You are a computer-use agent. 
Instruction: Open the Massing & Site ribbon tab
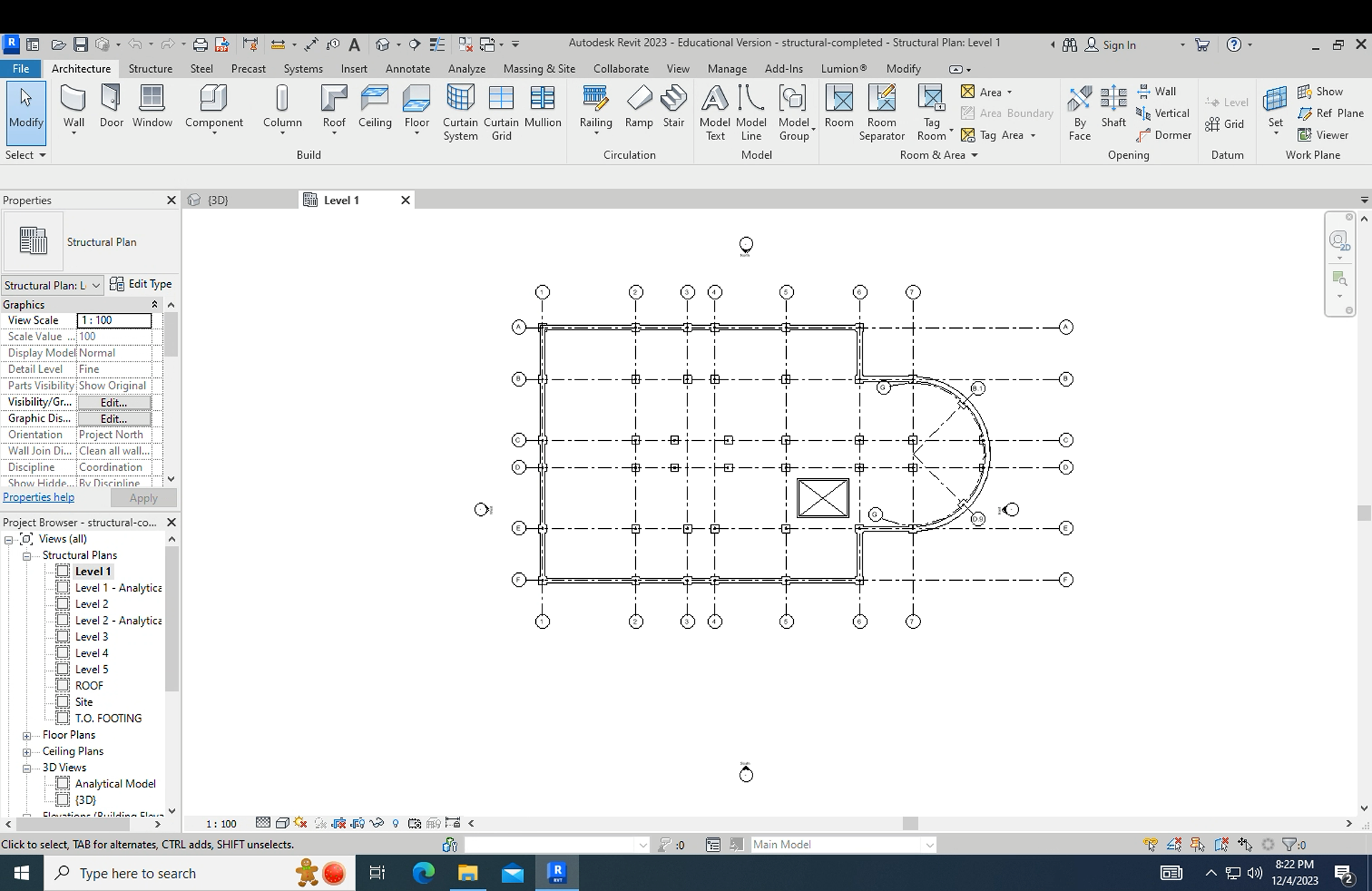(x=539, y=69)
